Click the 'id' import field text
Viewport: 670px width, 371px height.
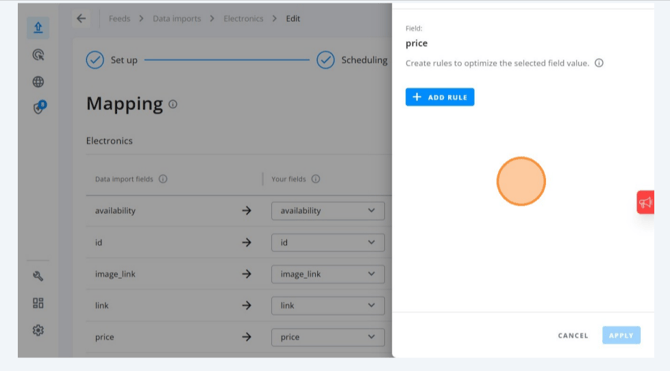pos(99,242)
